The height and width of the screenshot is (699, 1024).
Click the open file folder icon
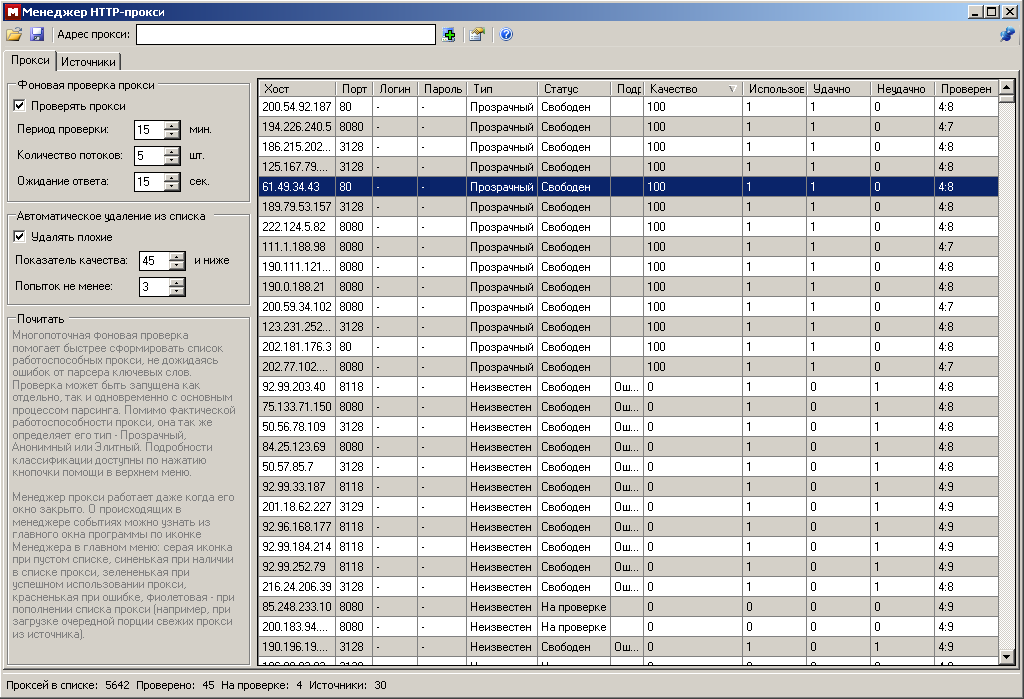pos(14,34)
